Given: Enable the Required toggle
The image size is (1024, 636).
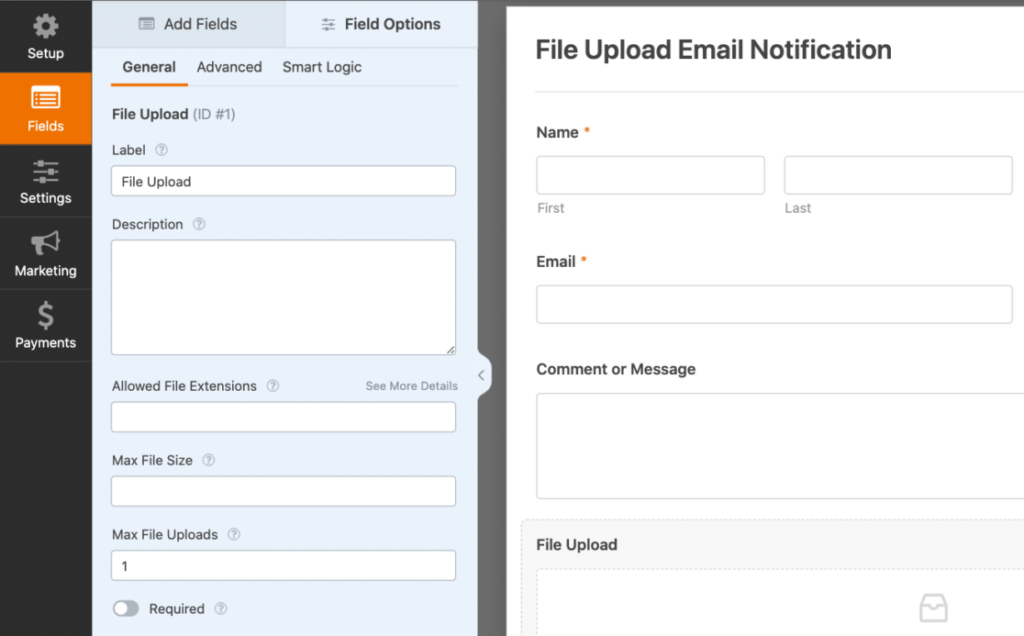Looking at the screenshot, I should [126, 608].
